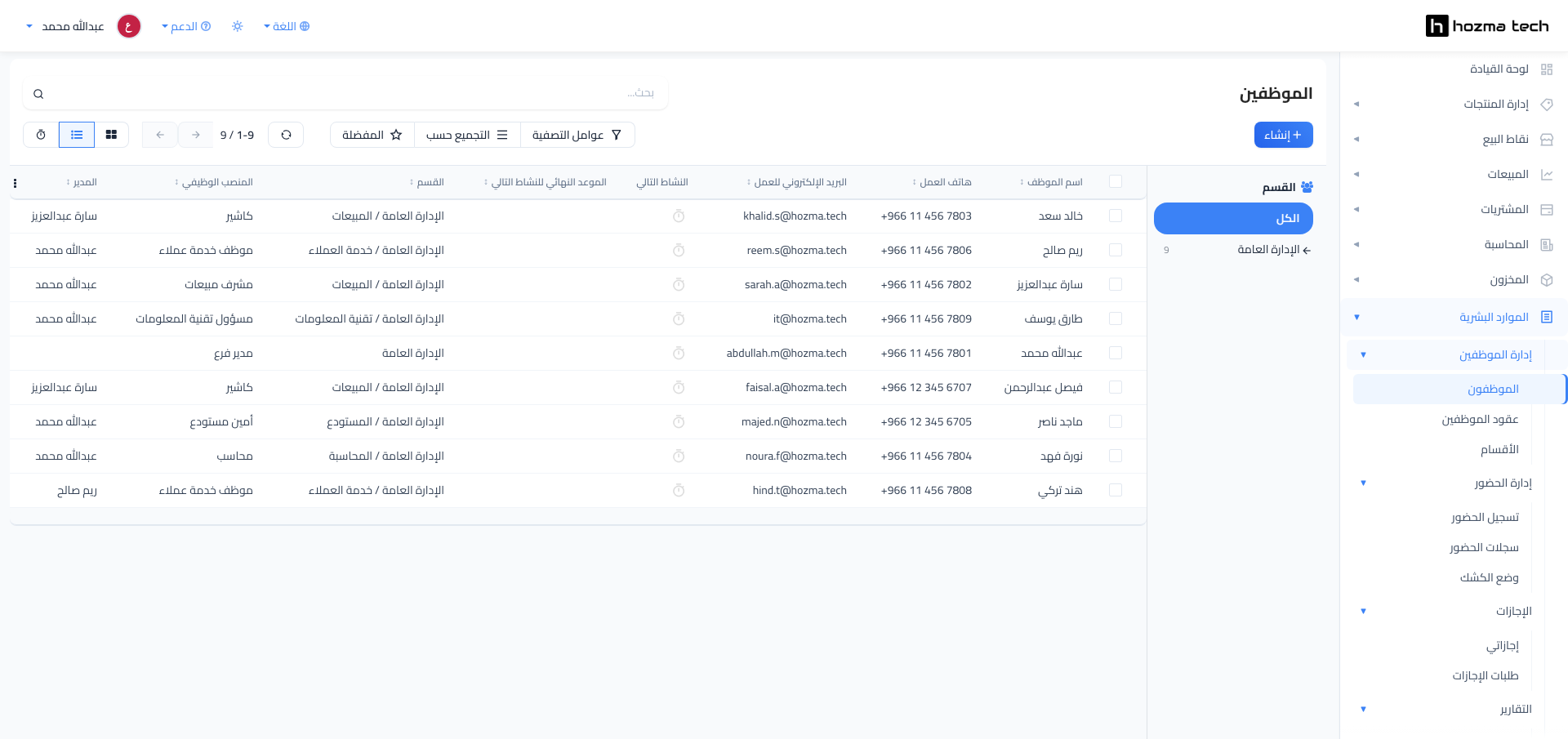Click المخزون box icon
This screenshot has height=739, width=1568.
(x=1547, y=280)
